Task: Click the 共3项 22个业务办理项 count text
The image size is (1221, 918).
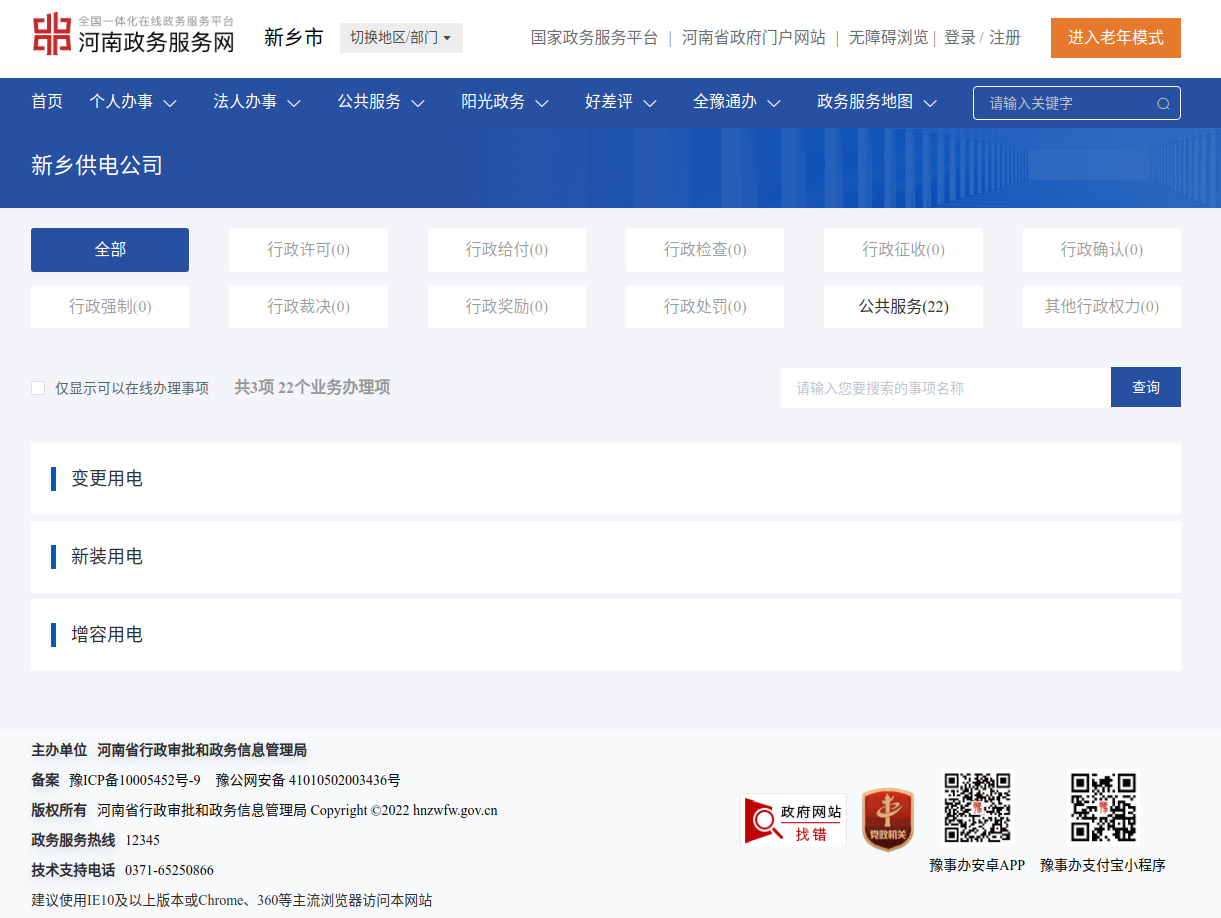Action: pyautogui.click(x=312, y=387)
